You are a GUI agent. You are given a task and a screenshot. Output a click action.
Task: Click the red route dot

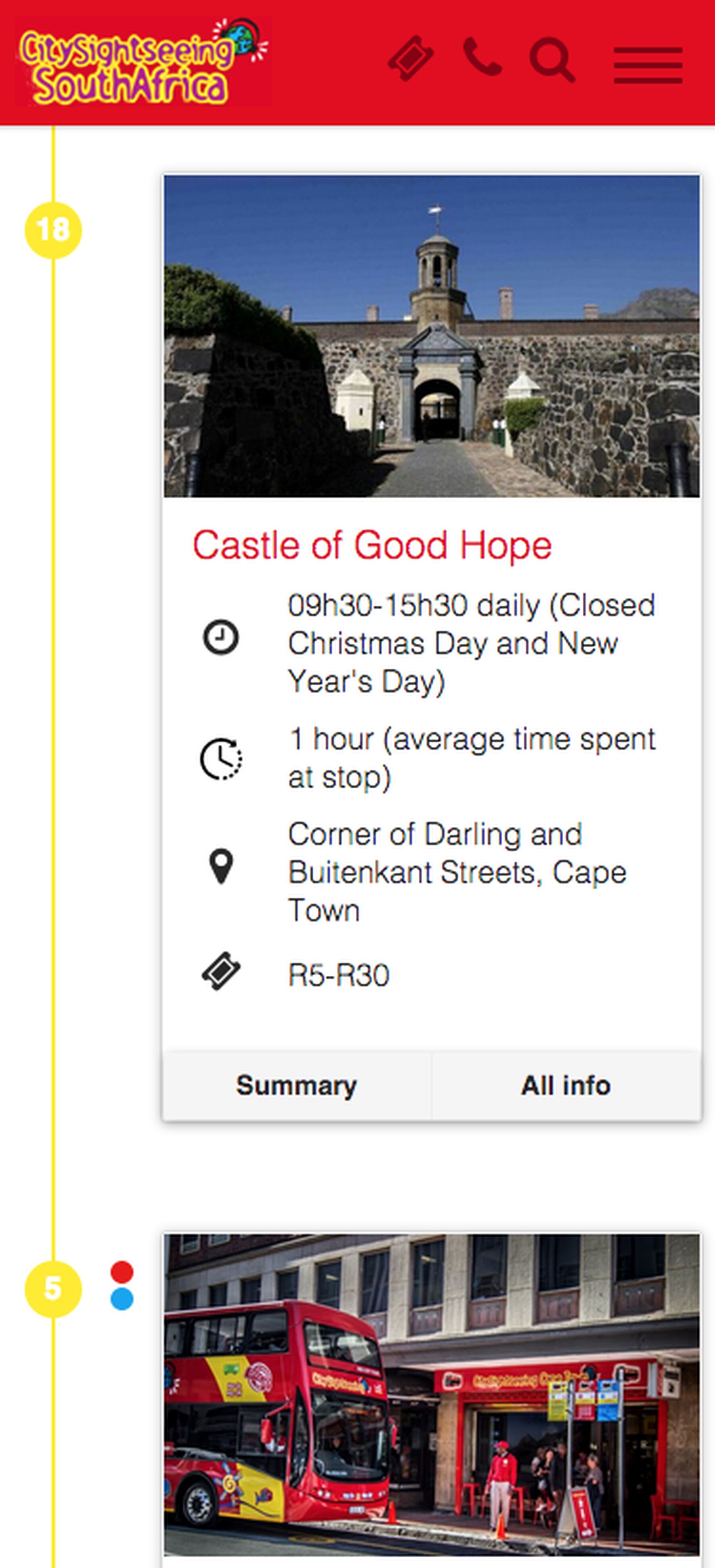[122, 1271]
